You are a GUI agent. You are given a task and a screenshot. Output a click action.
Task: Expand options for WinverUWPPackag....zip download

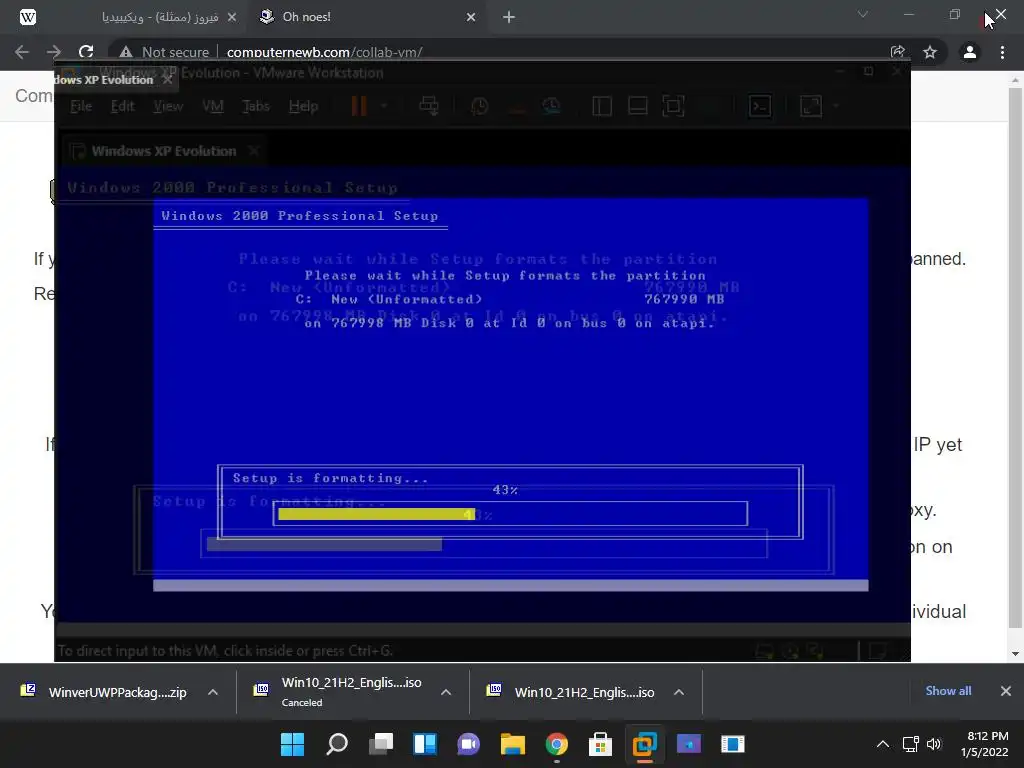[x=213, y=692]
